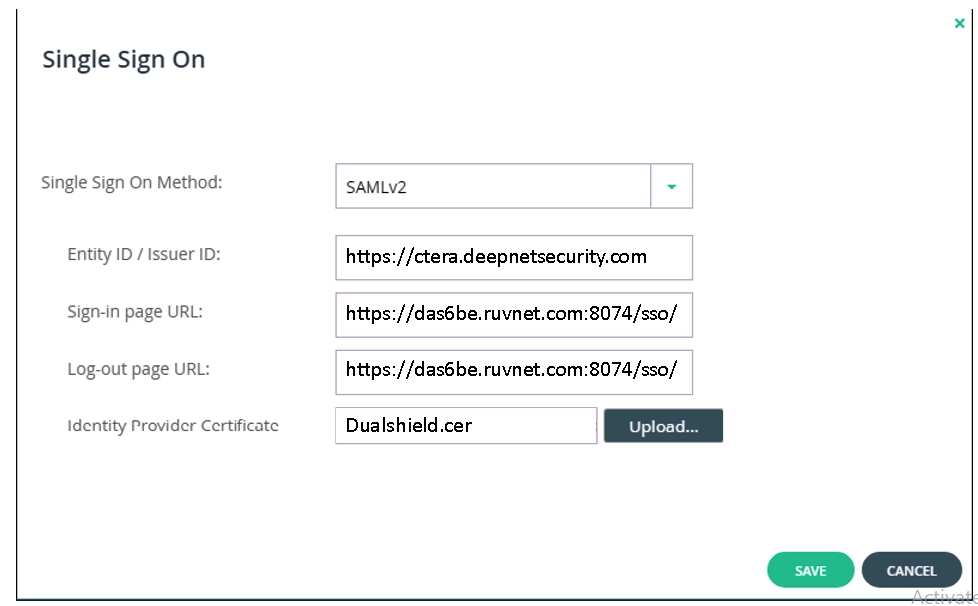This screenshot has width=978, height=606.
Task: Click the Activate watermark text
Action: point(943,596)
